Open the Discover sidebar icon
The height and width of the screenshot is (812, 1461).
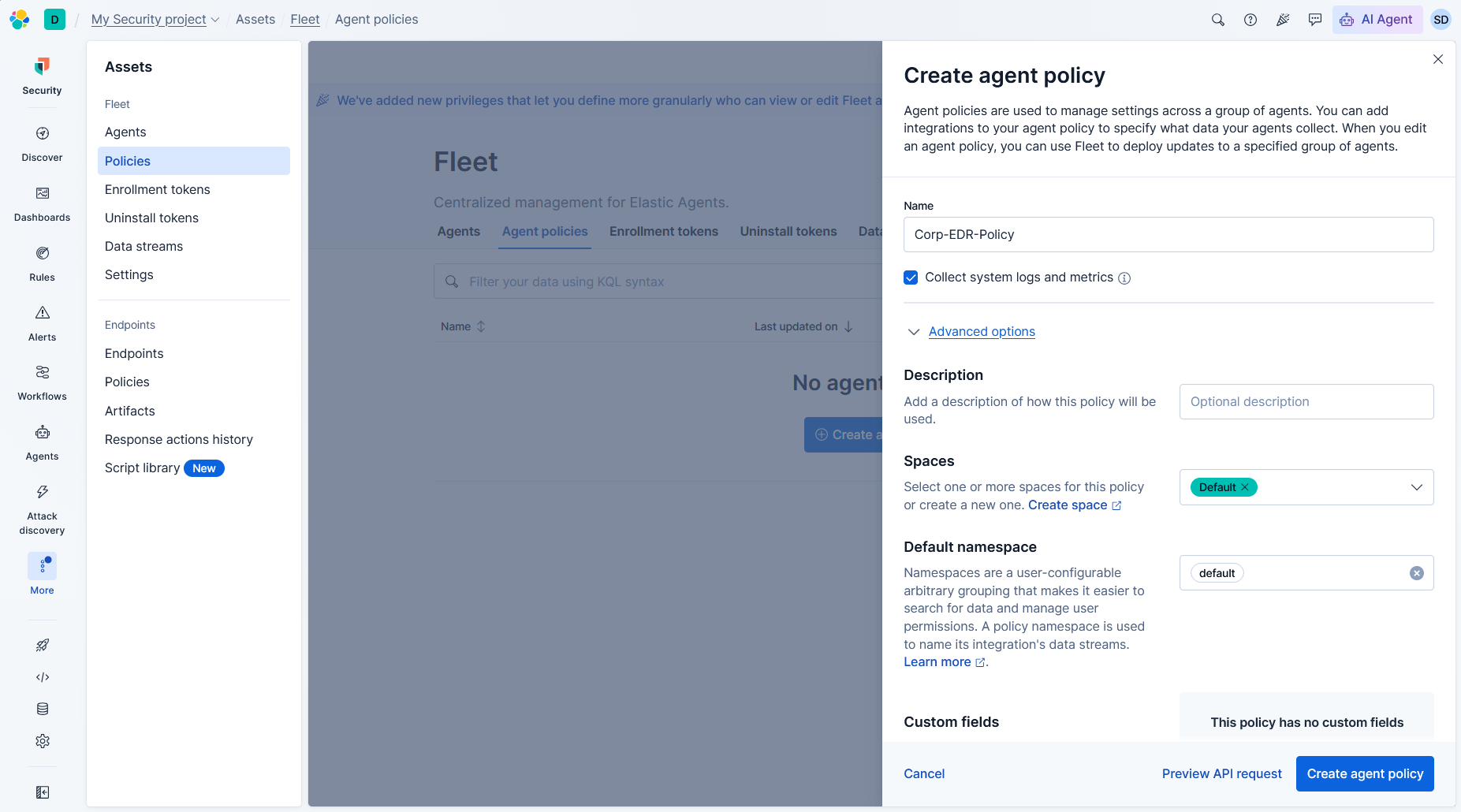coord(43,134)
